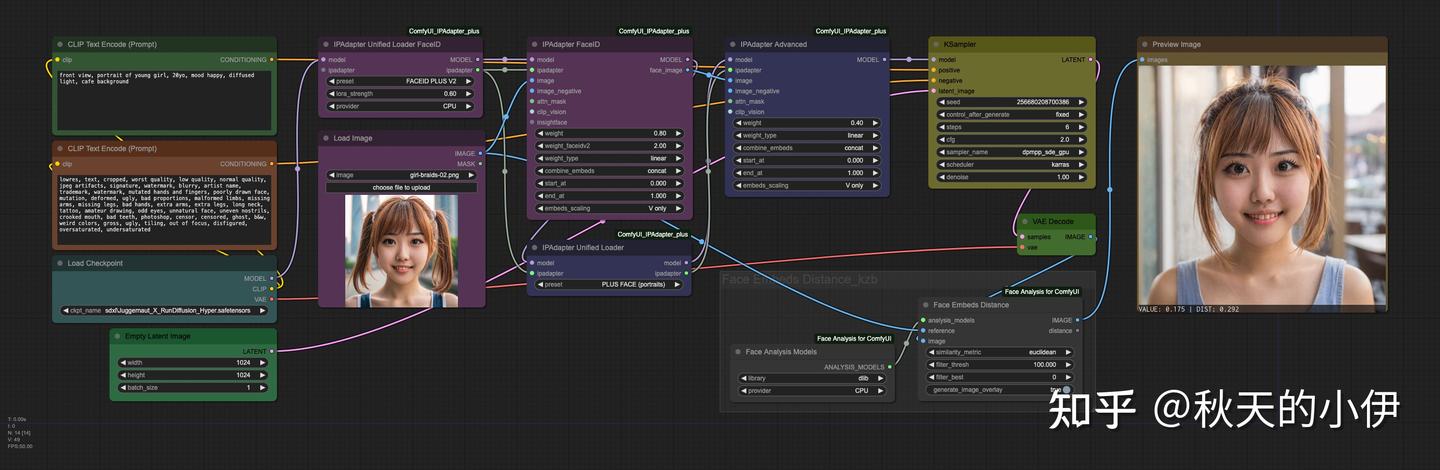Click the Preview Image generated portrait
The height and width of the screenshot is (470, 1440).
coord(1261,185)
